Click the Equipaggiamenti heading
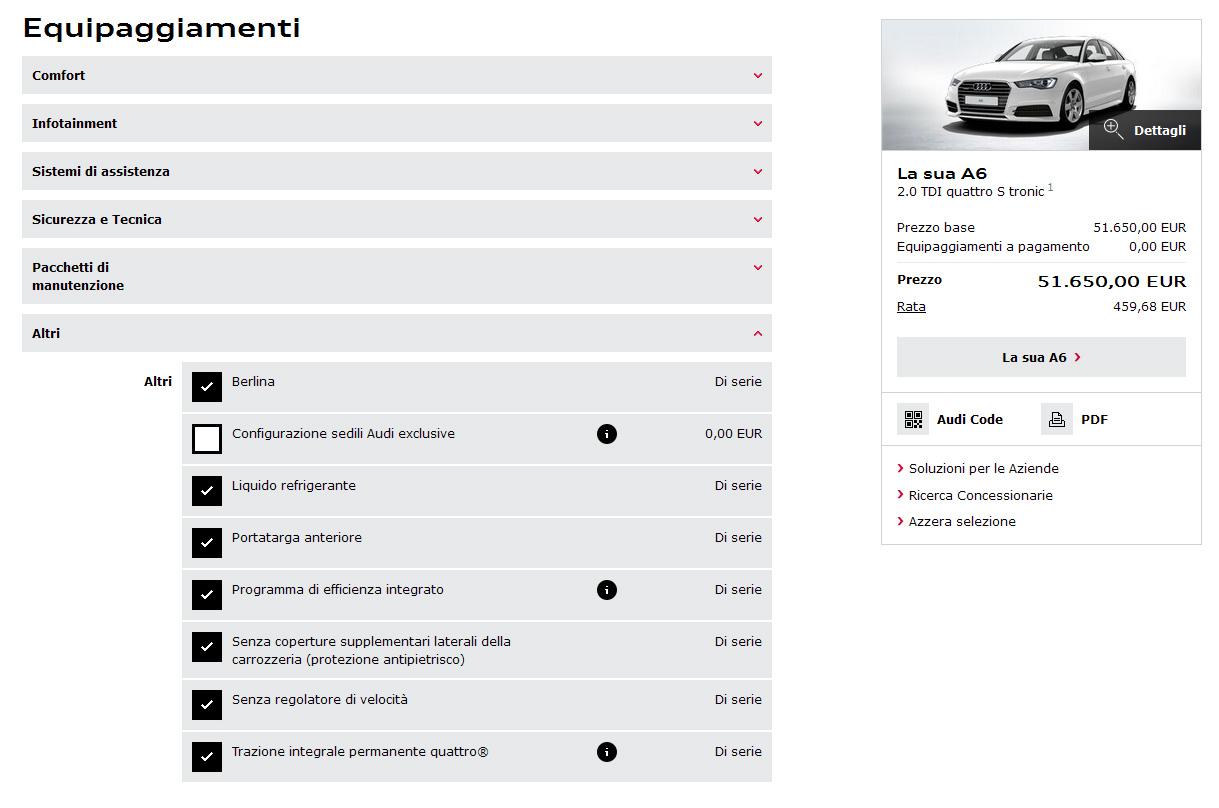 pyautogui.click(x=161, y=28)
